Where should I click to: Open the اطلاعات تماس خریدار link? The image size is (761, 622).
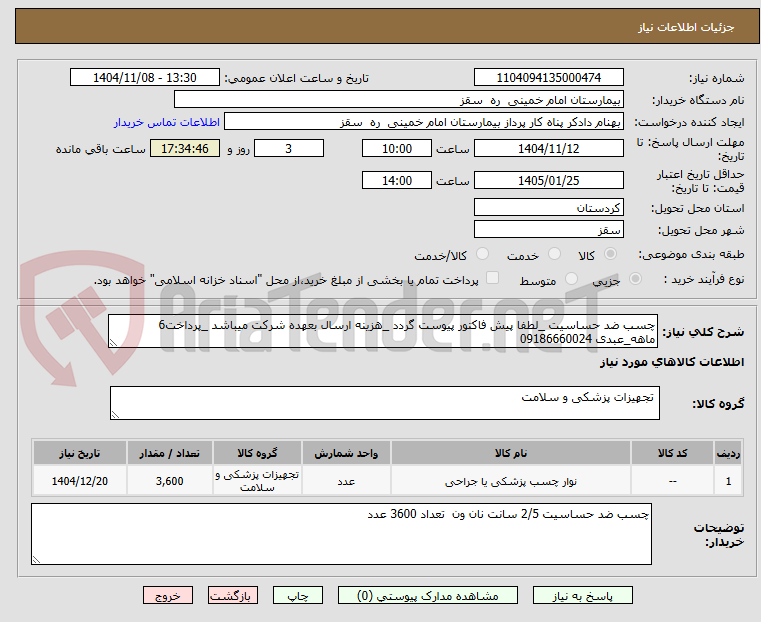(x=167, y=122)
